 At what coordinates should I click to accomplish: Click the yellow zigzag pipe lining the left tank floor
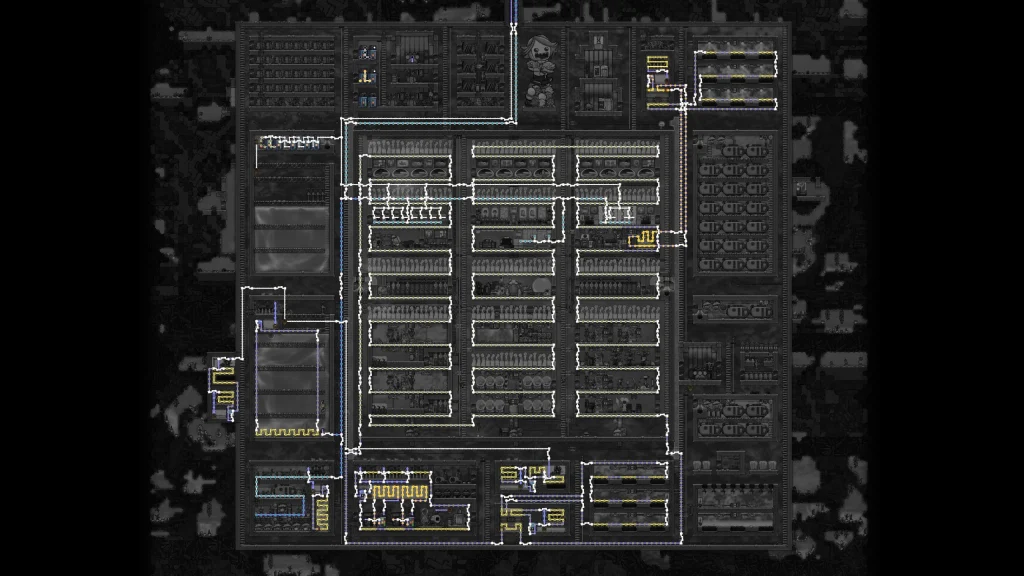tap(287, 432)
